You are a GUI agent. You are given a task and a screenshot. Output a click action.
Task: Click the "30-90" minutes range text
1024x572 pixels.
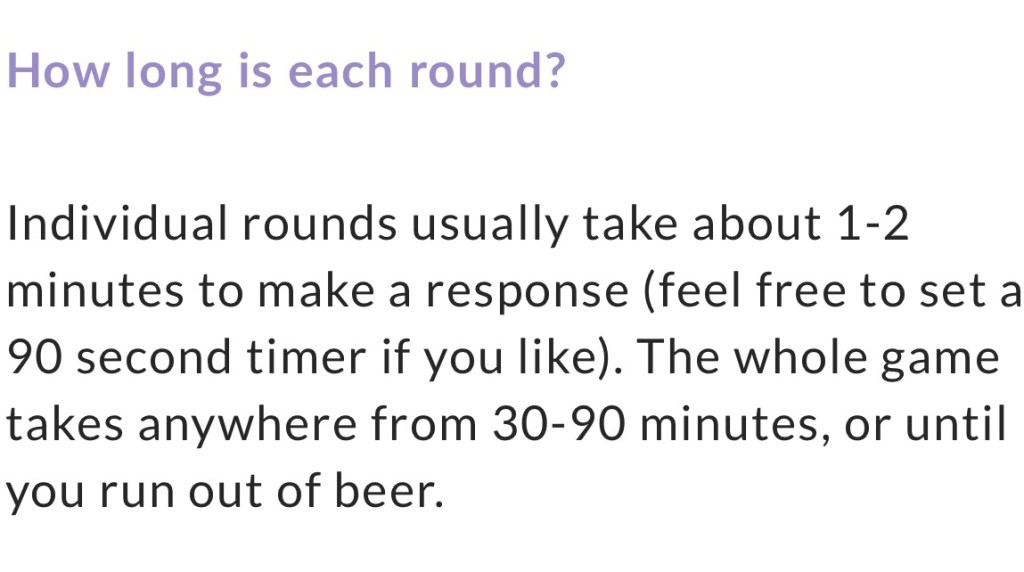click(559, 426)
